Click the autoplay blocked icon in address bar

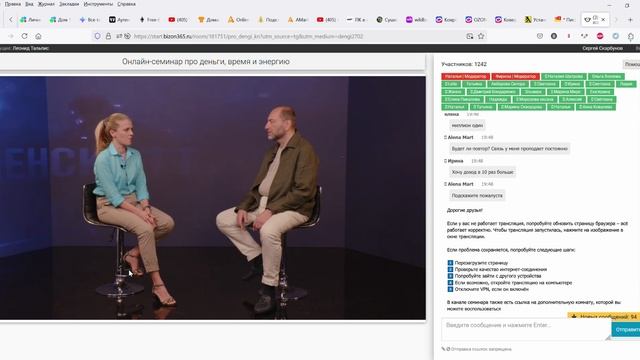click(x=127, y=36)
